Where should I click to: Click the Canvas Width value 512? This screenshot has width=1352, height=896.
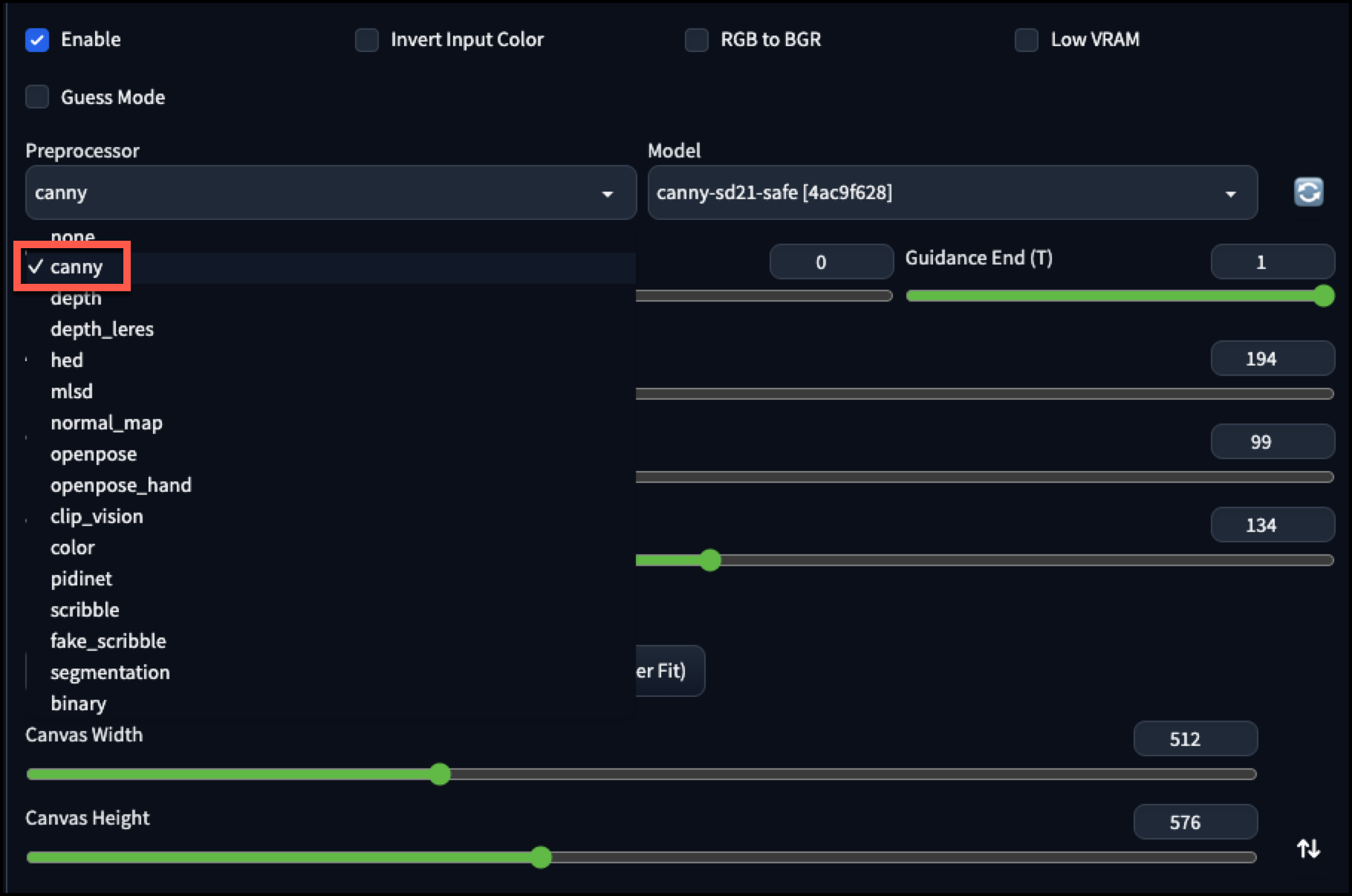click(x=1195, y=739)
